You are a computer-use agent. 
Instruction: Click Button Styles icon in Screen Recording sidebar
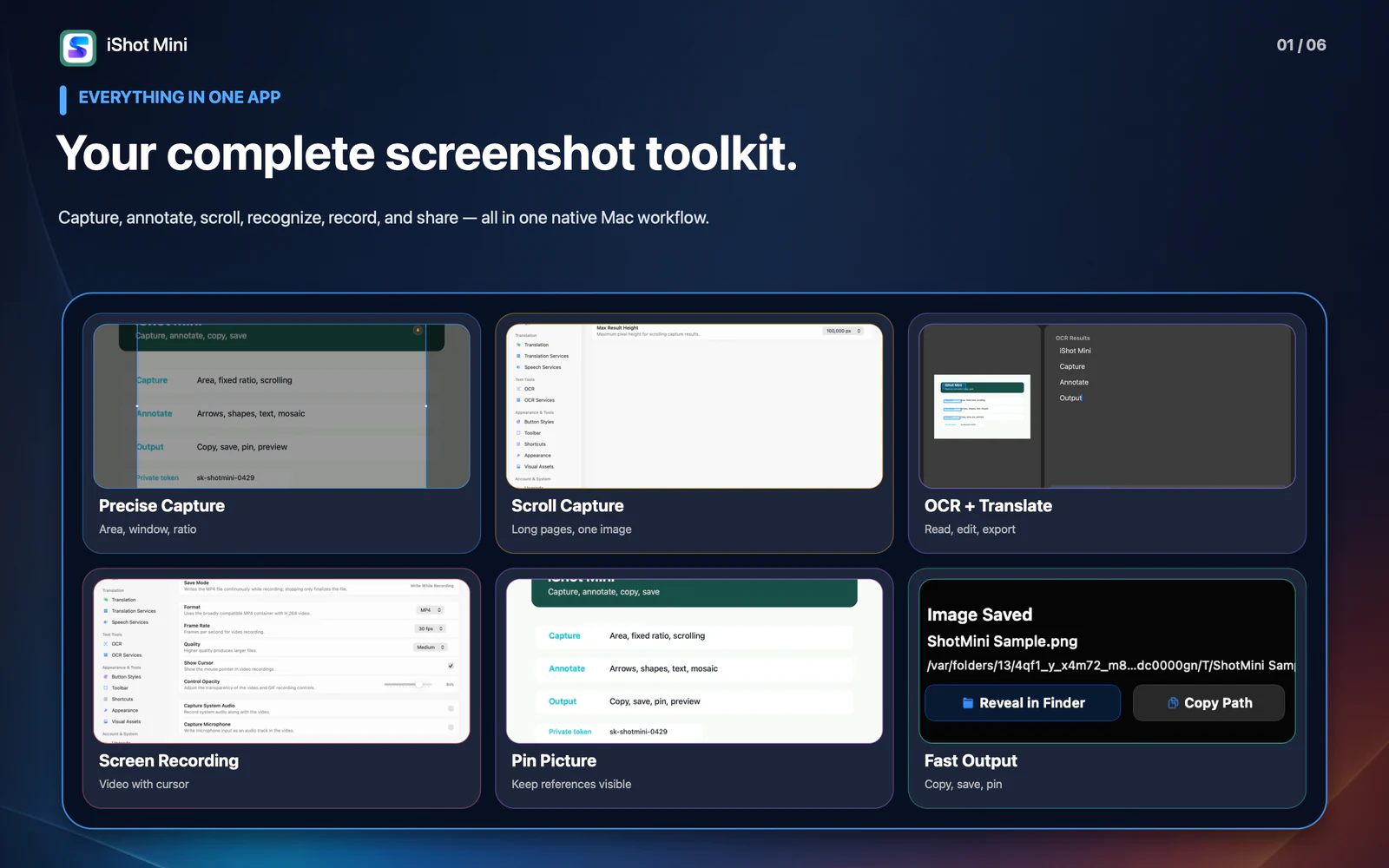click(x=106, y=677)
